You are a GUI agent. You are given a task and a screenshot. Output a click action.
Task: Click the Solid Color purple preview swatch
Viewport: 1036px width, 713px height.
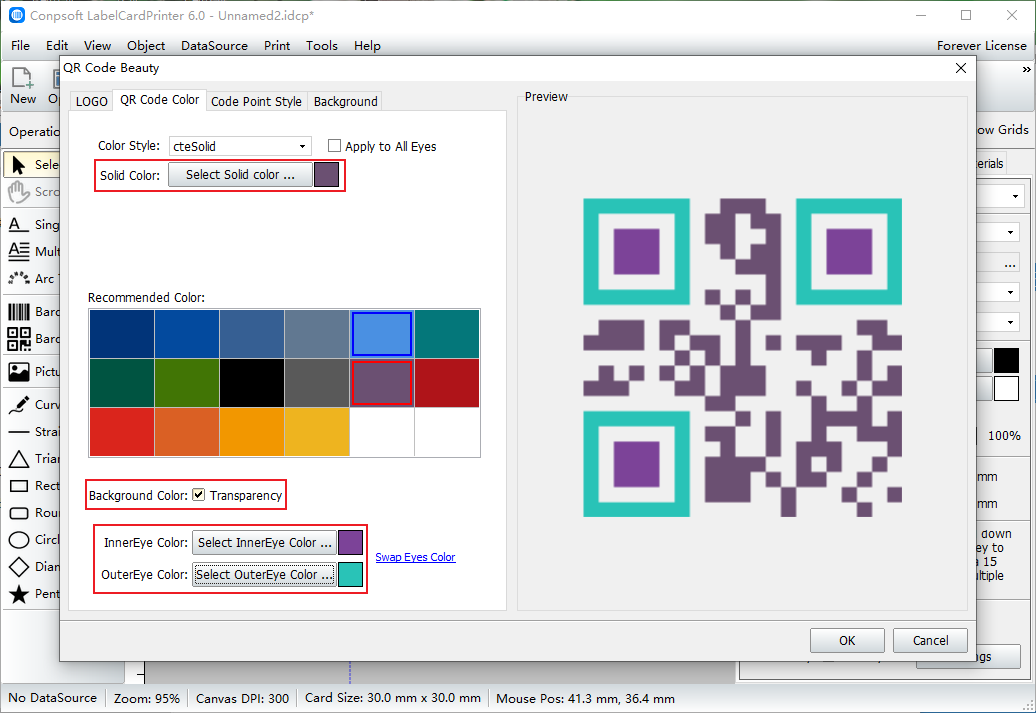pyautogui.click(x=326, y=174)
